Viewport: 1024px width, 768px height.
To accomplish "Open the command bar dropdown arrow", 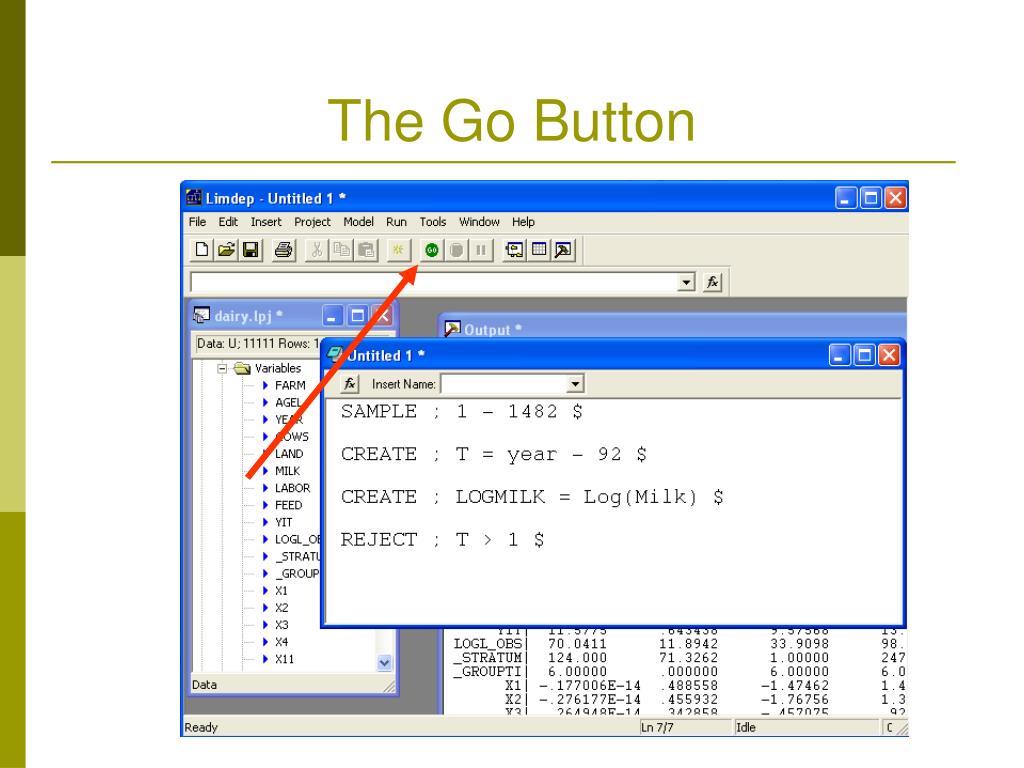I will (x=686, y=283).
